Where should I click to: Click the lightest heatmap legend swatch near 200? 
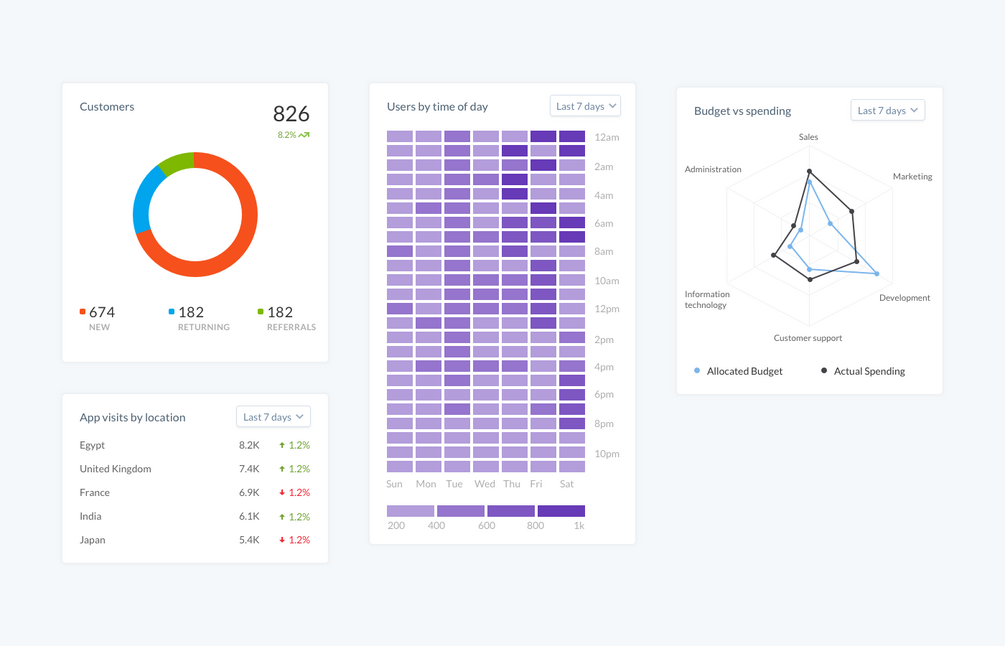point(411,511)
